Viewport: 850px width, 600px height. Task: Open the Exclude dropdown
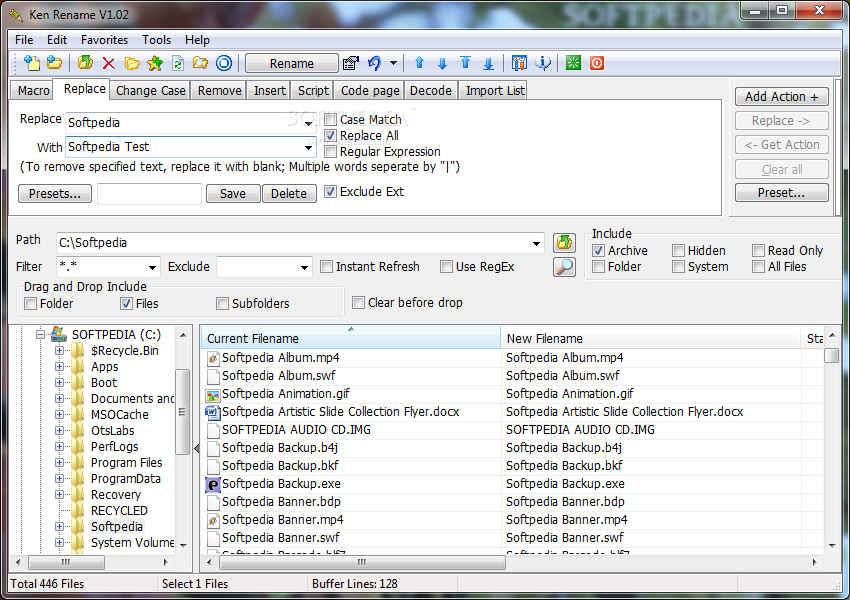(304, 267)
